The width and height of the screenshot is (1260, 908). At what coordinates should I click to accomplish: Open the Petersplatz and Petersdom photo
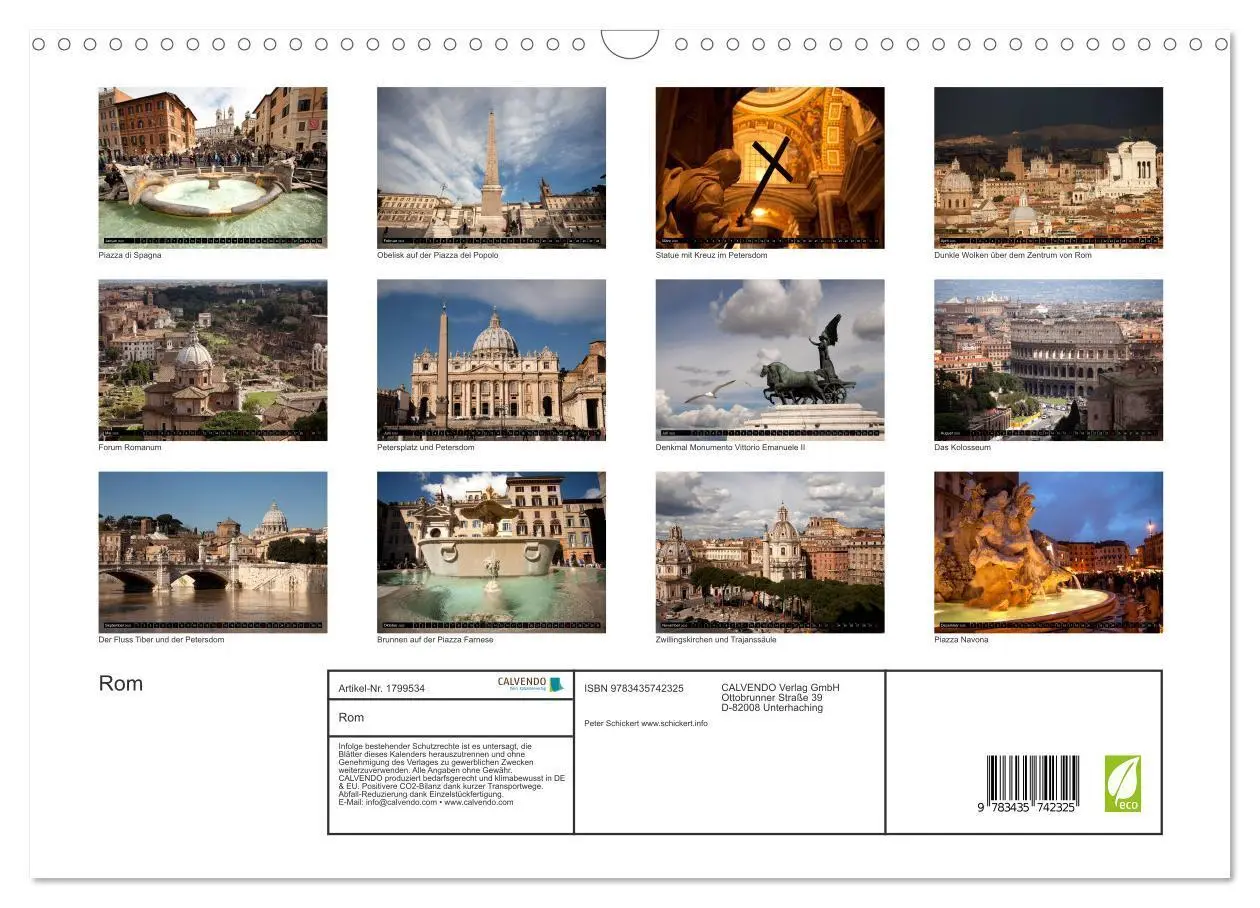[491, 360]
